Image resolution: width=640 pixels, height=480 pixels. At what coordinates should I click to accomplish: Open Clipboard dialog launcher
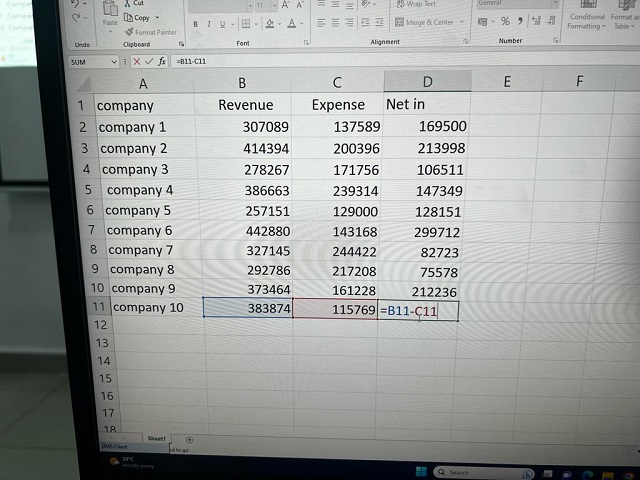click(181, 44)
